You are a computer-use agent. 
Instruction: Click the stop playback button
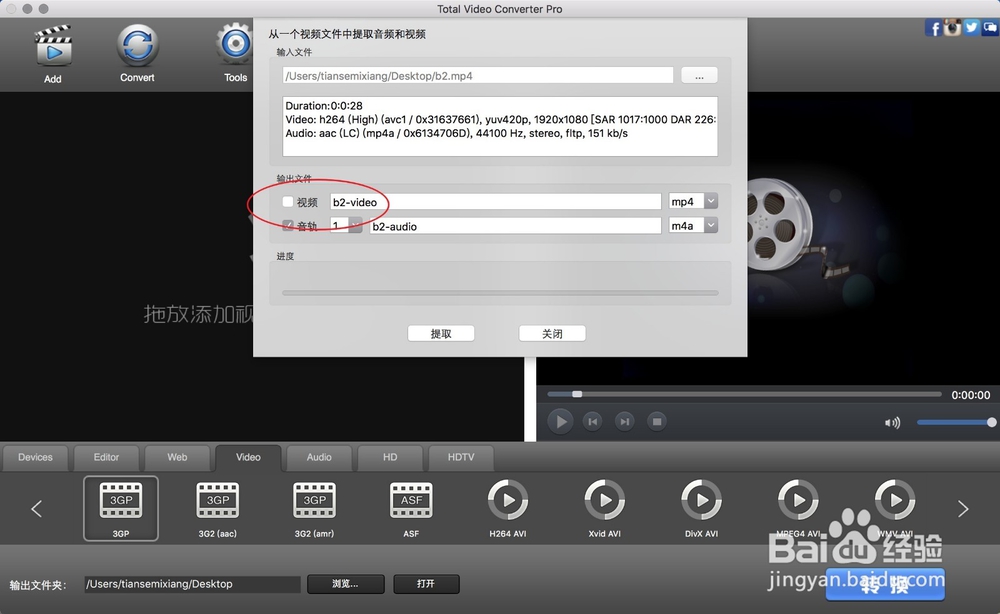click(x=657, y=421)
